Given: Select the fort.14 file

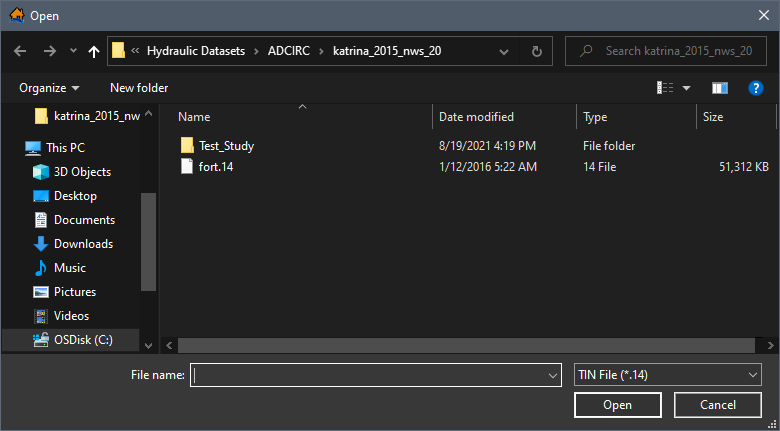Looking at the screenshot, I should [216, 167].
